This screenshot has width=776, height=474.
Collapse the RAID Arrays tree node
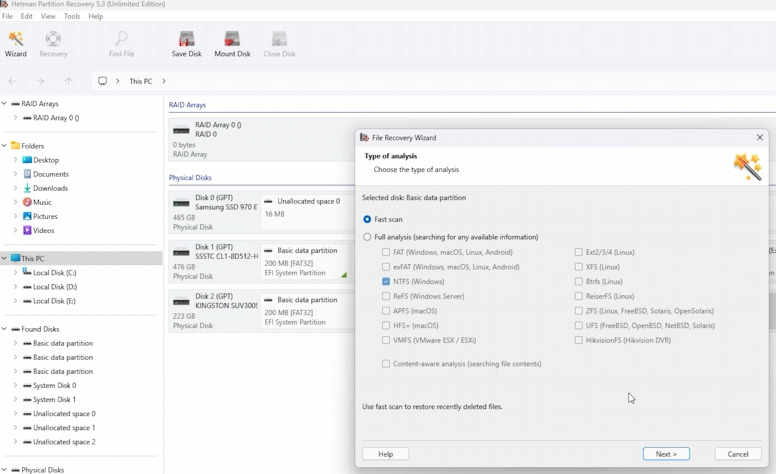[x=4, y=103]
